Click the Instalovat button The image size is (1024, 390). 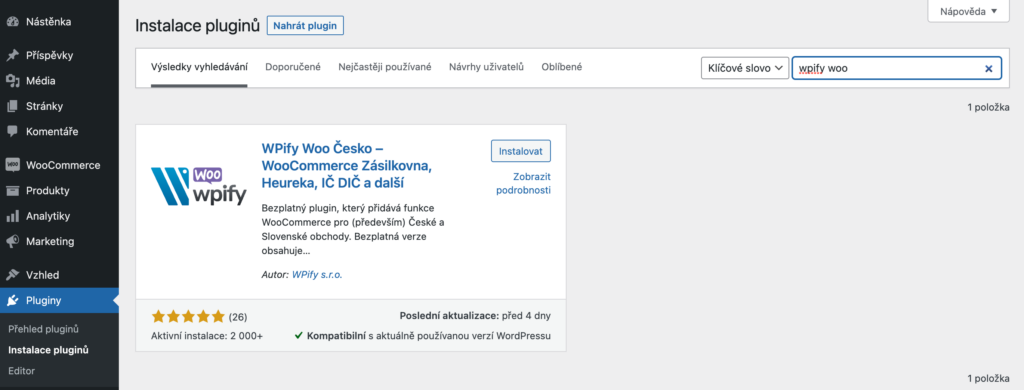pos(520,151)
